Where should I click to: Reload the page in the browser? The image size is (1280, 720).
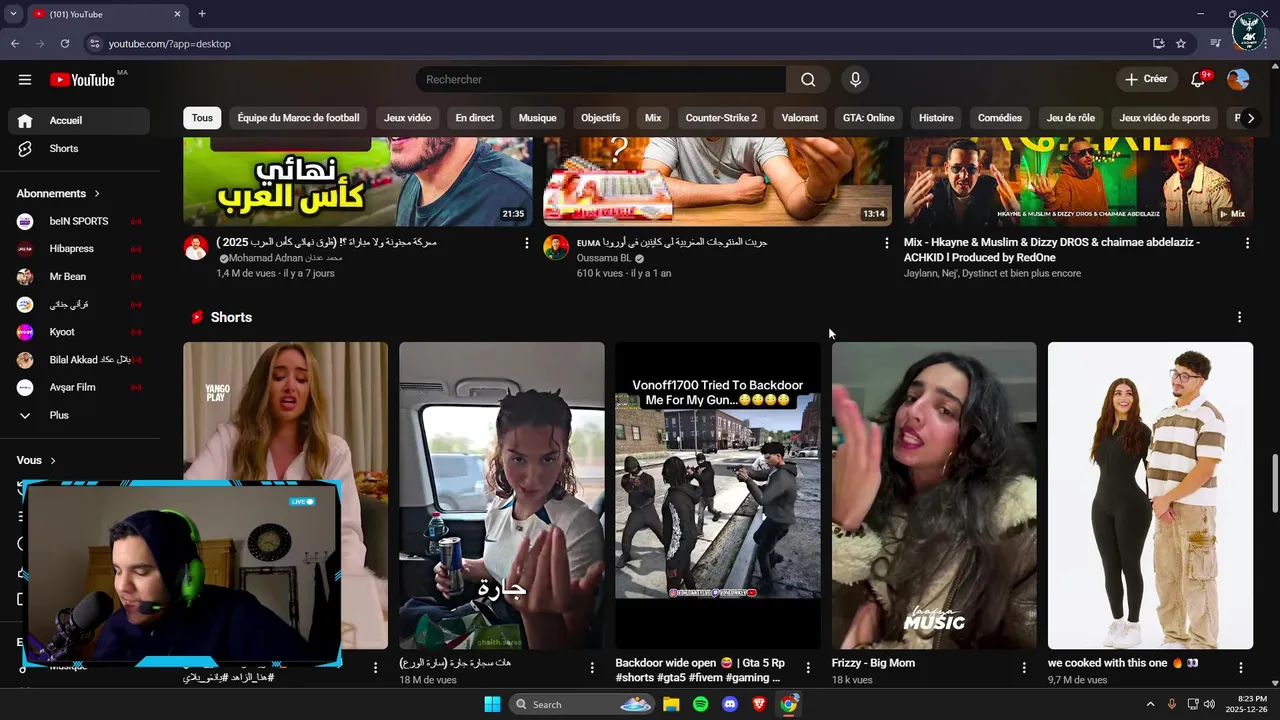(x=65, y=44)
